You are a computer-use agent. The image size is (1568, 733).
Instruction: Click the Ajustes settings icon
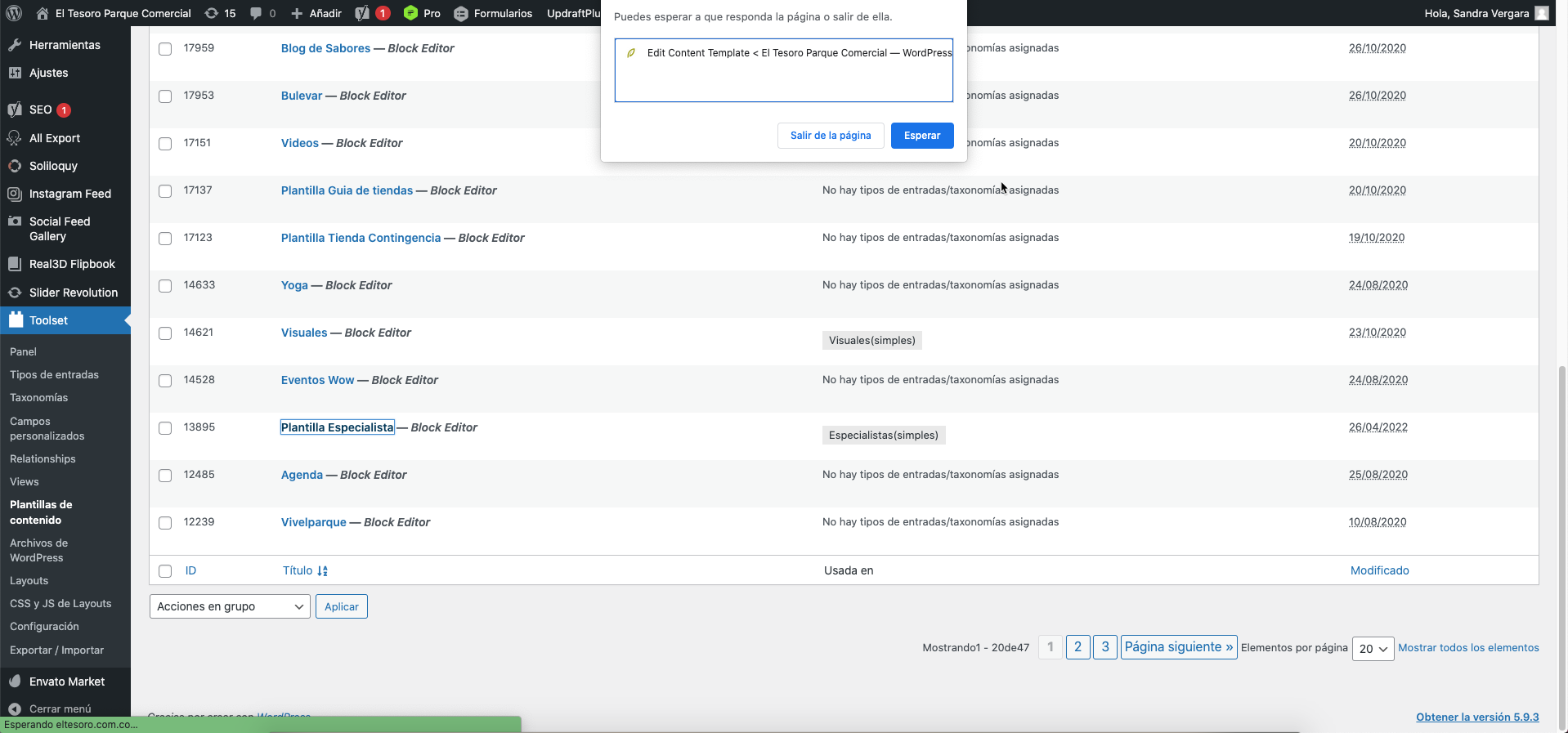pos(15,73)
